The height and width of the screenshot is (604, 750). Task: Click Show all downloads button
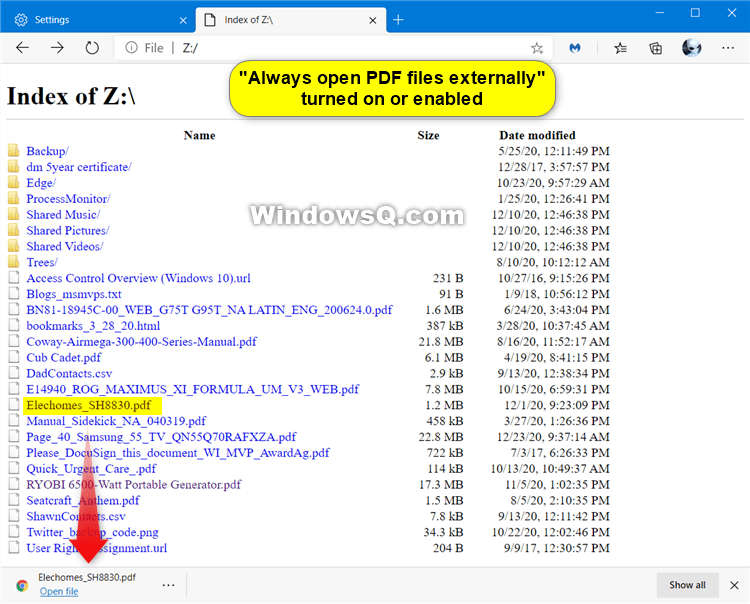(687, 585)
